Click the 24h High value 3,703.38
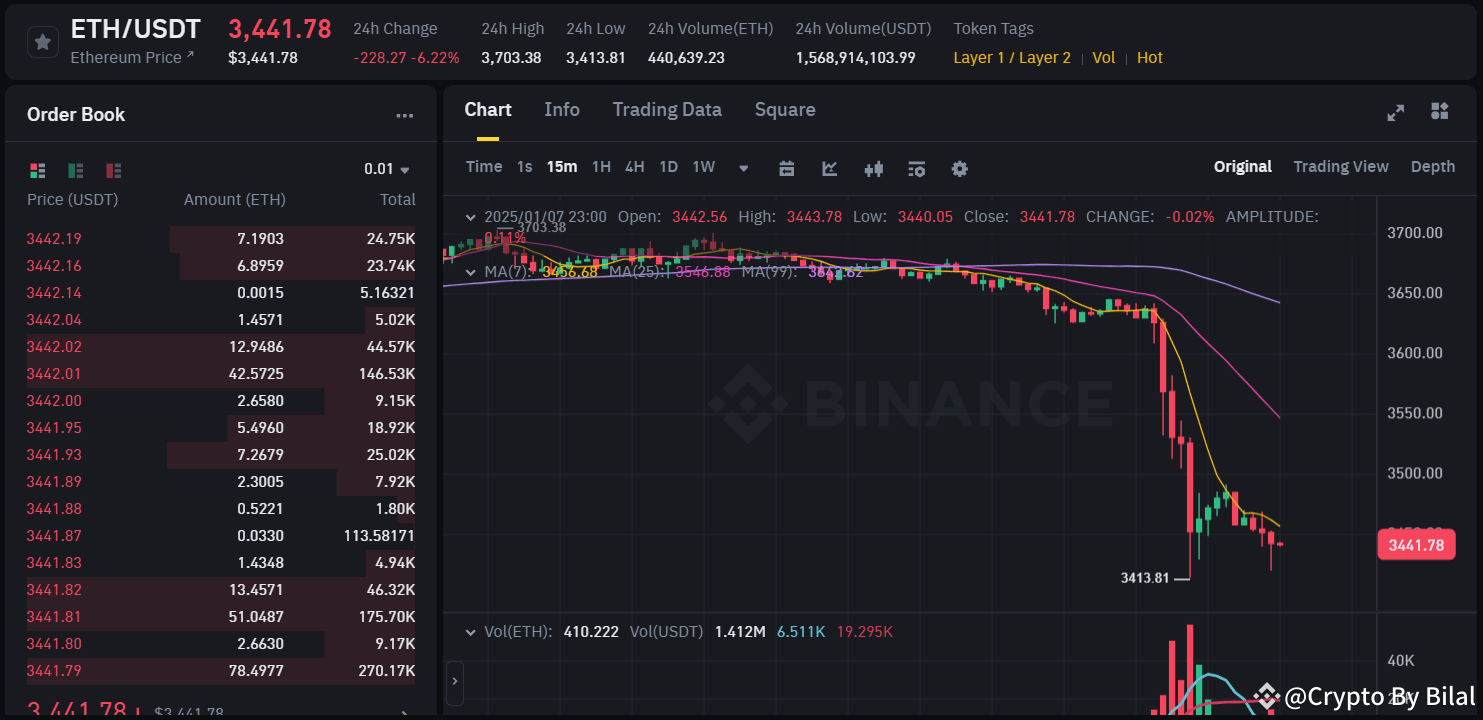 point(511,58)
